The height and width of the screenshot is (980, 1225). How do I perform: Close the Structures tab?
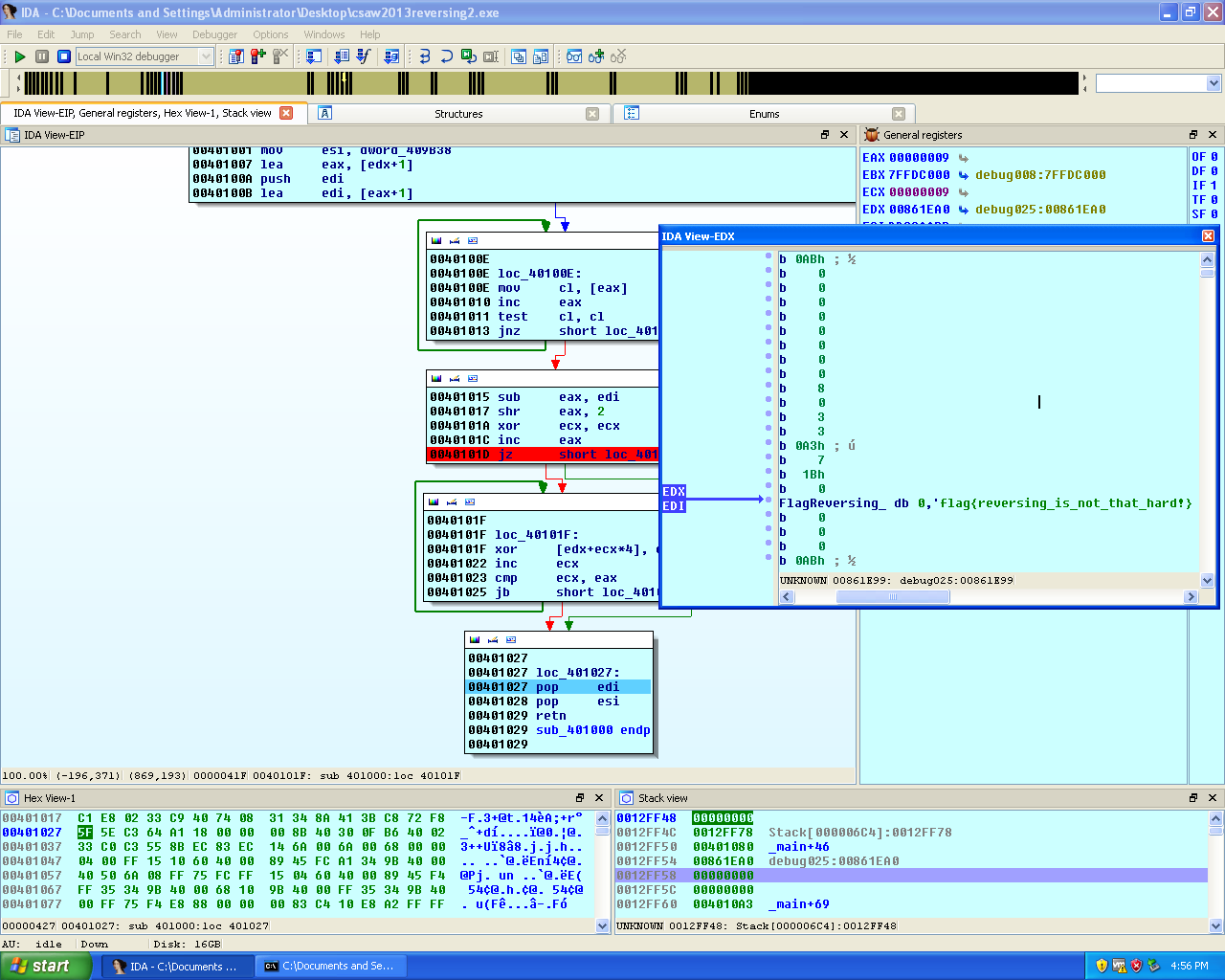pos(592,114)
